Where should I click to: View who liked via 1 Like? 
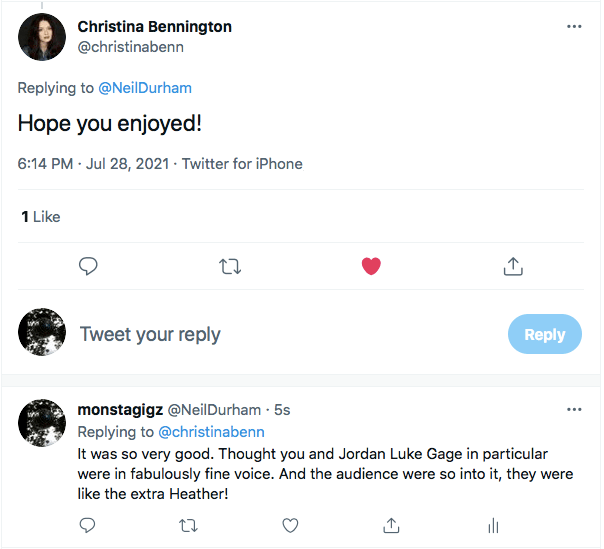[41, 216]
